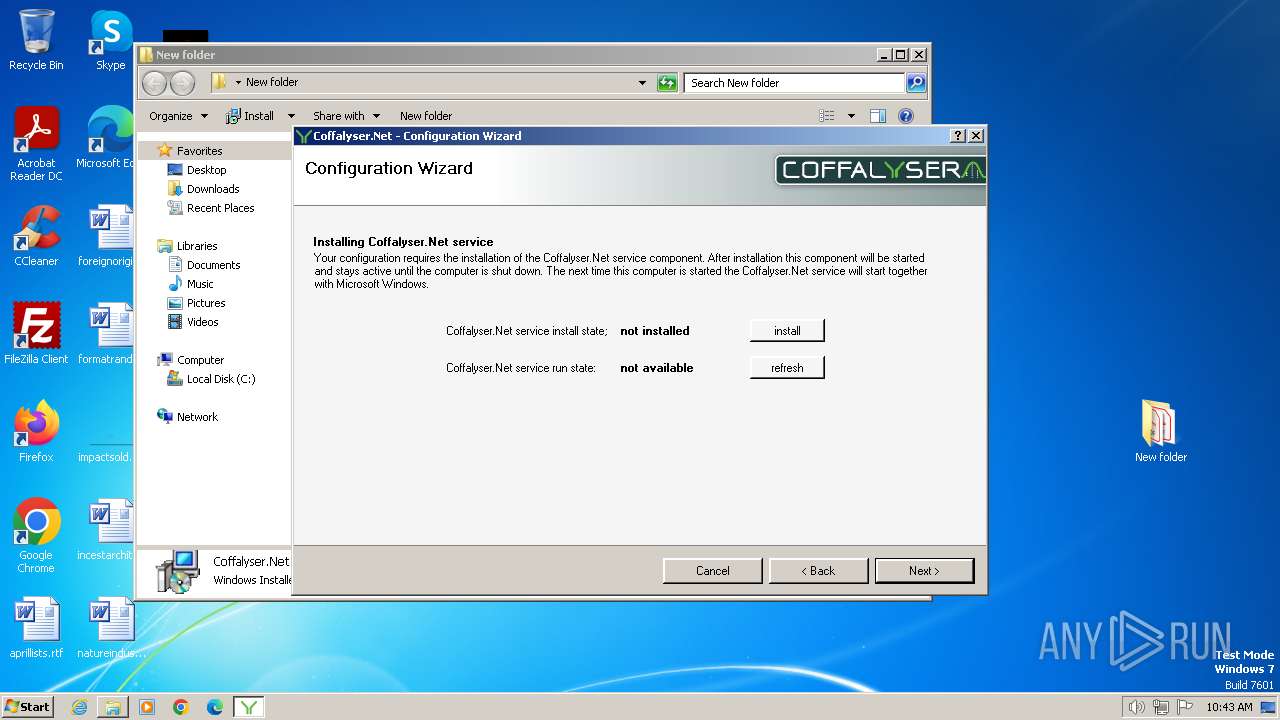
Task: Click the Chrome taskbar icon
Action: click(181, 707)
